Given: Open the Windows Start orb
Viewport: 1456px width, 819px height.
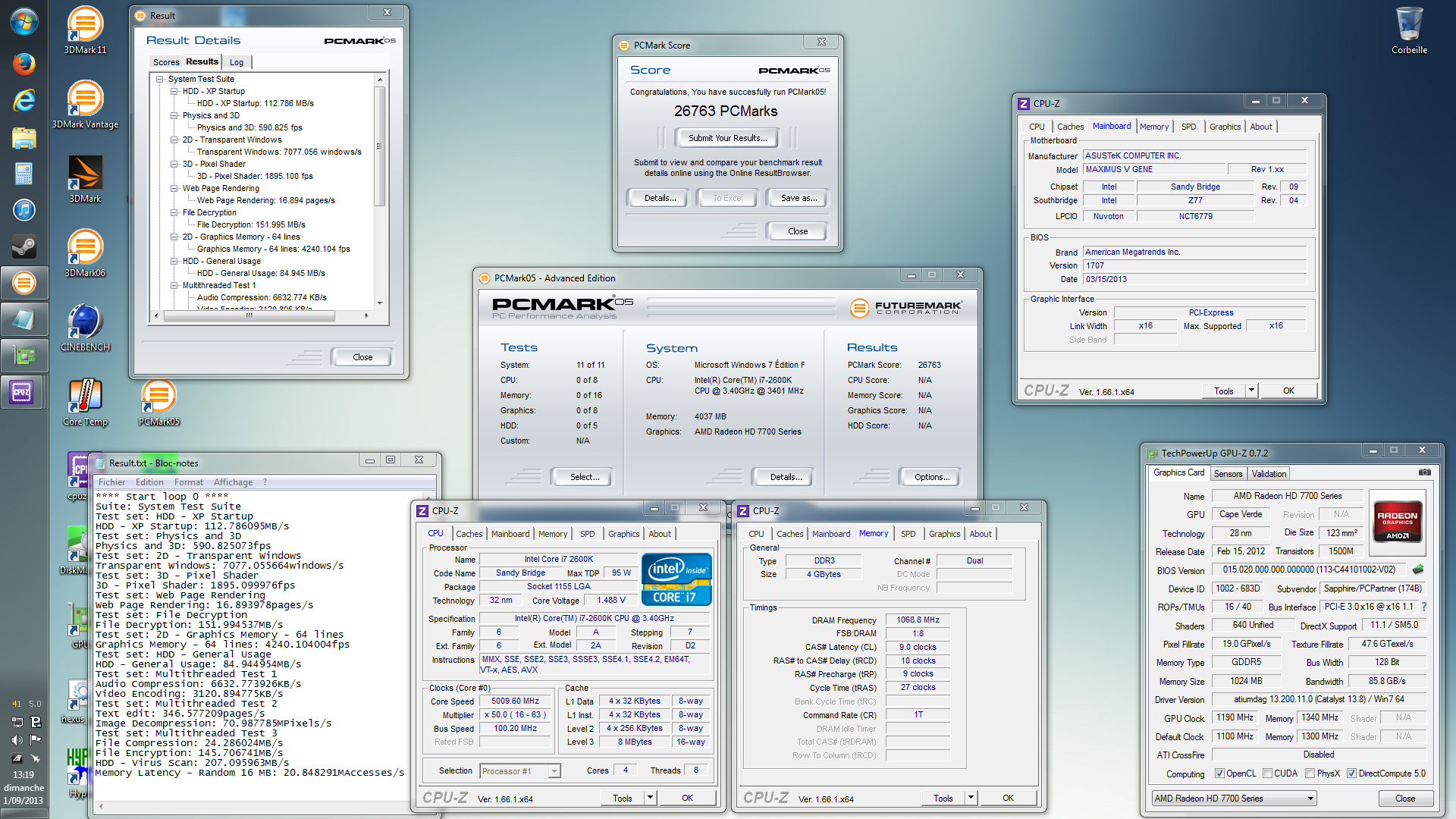Looking at the screenshot, I should (24, 21).
